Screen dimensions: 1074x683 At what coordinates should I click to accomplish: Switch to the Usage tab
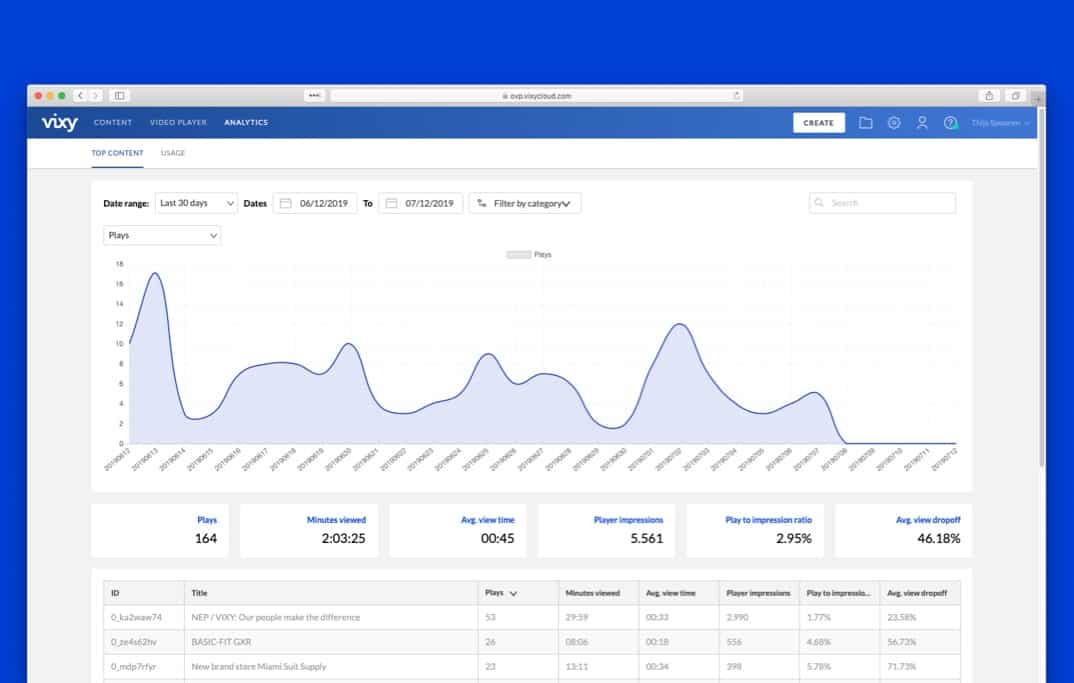173,153
